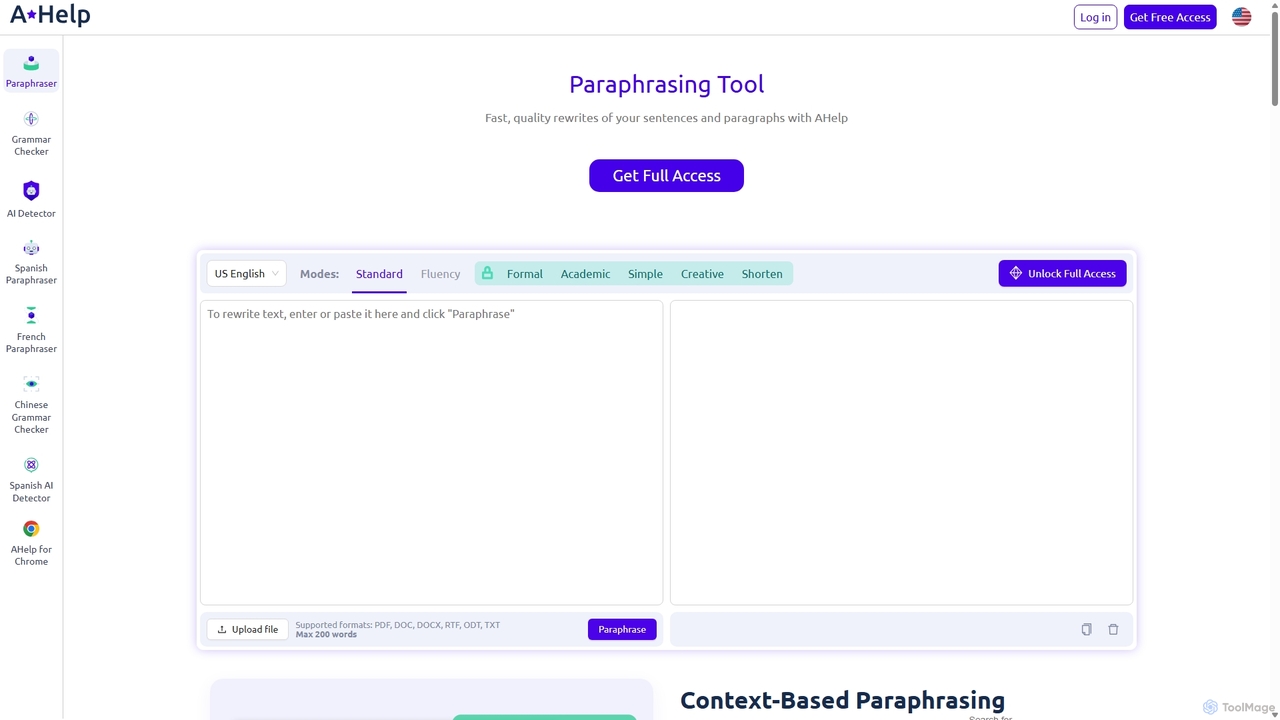
Task: Click the Max 200 words text
Action: point(326,634)
